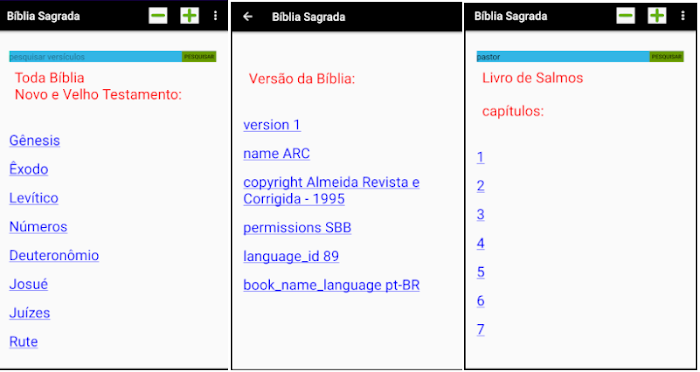Viewport: 700px width, 372px height.
Task: Click the 'pesquisar versículos' search field
Action: tap(96, 57)
